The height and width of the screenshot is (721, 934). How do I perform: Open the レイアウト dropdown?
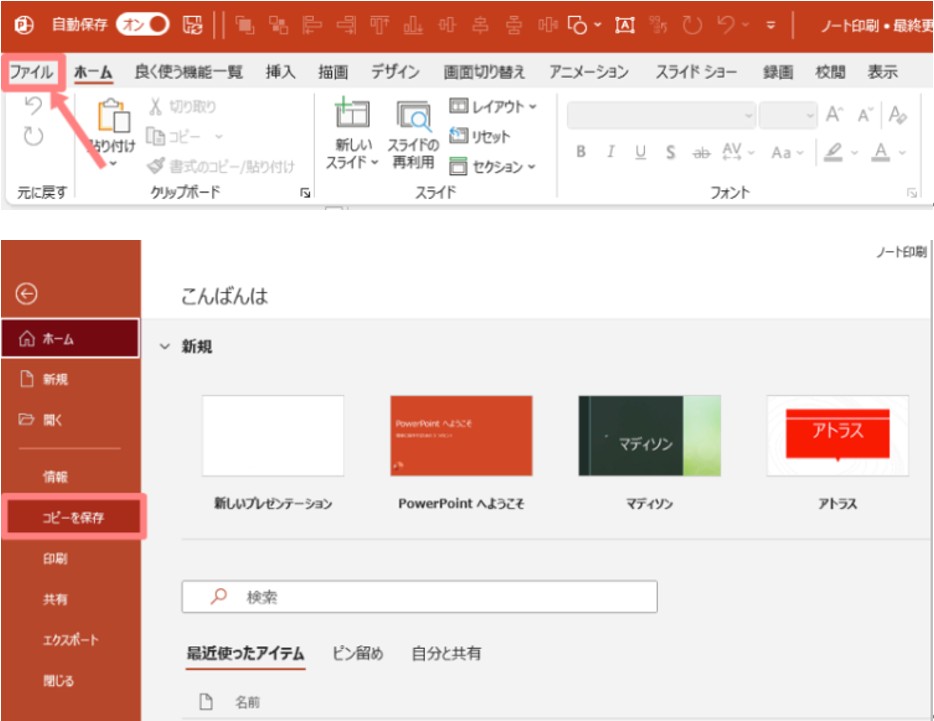493,106
